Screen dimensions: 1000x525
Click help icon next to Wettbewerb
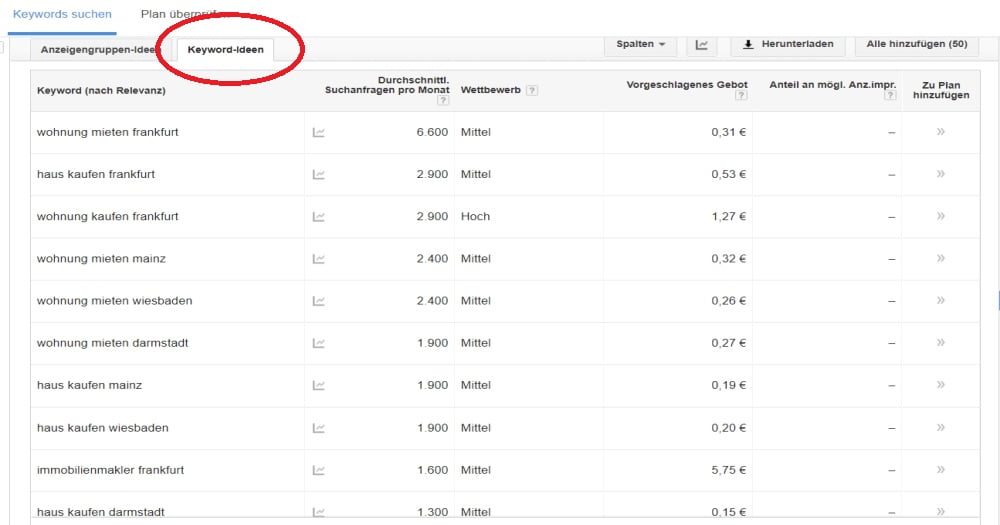[532, 91]
